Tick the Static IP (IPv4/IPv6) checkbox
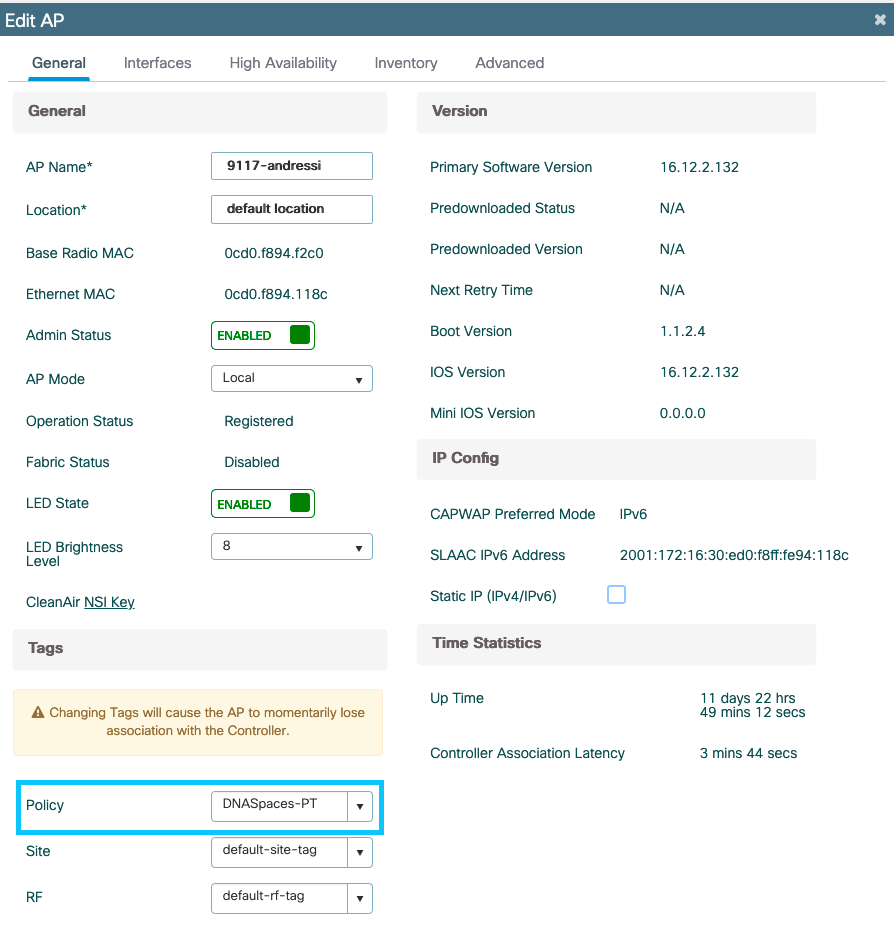This screenshot has height=931, width=894. 616,594
